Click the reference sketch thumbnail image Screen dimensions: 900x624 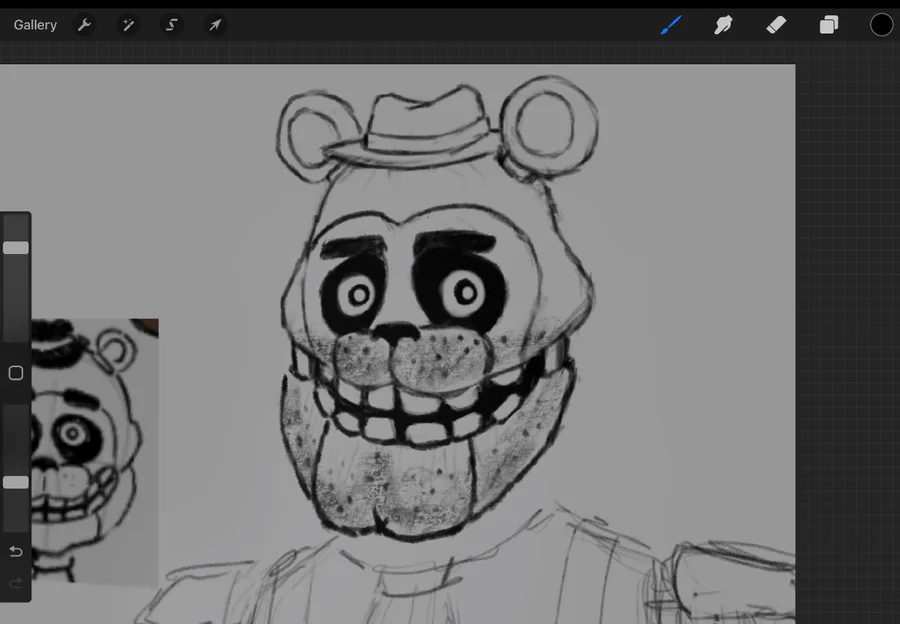click(95, 452)
